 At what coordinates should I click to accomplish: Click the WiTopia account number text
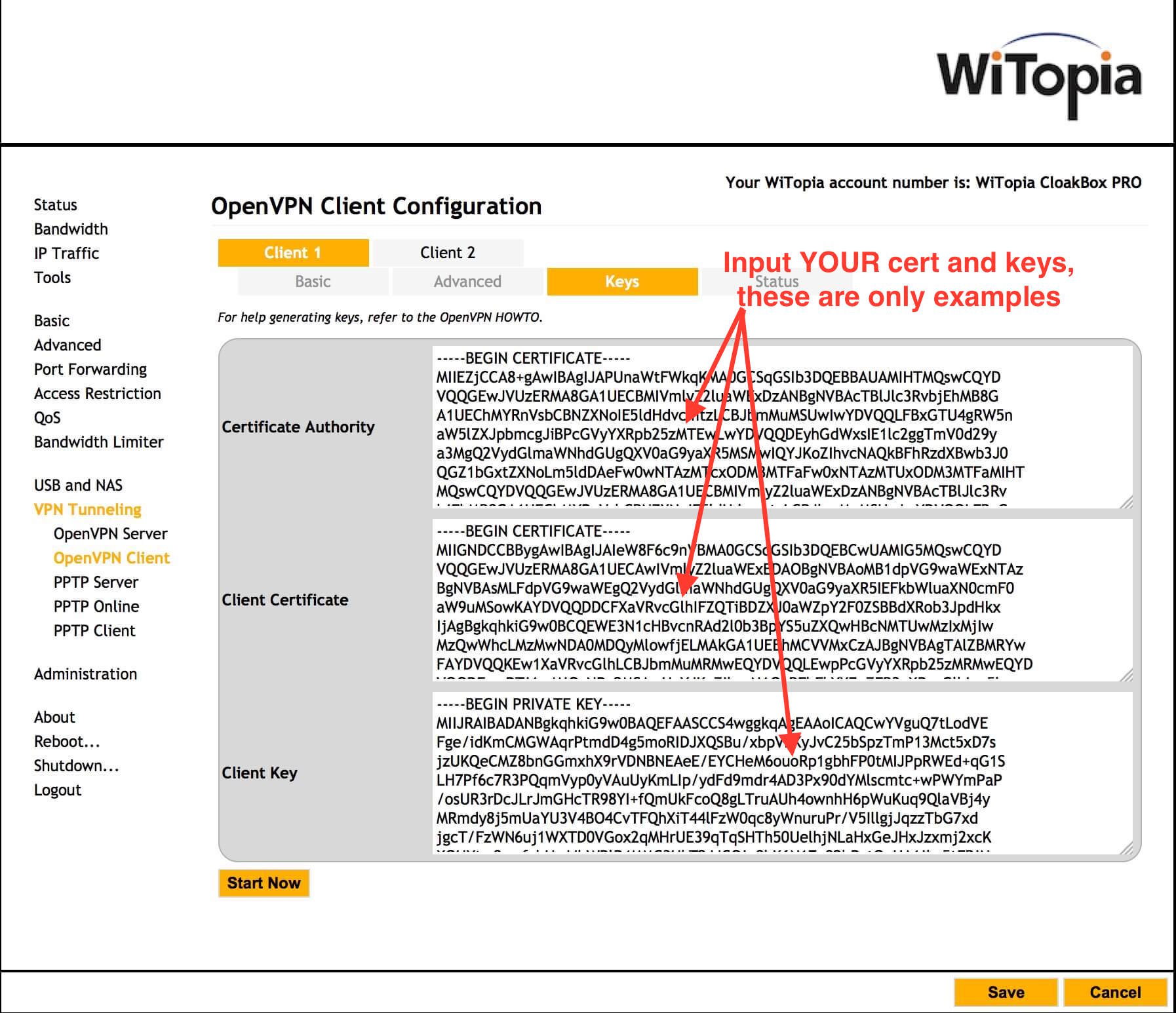pos(933,183)
